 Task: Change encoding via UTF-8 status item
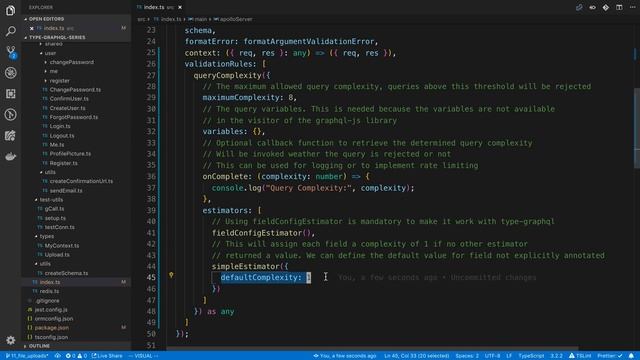pyautogui.click(x=493, y=356)
